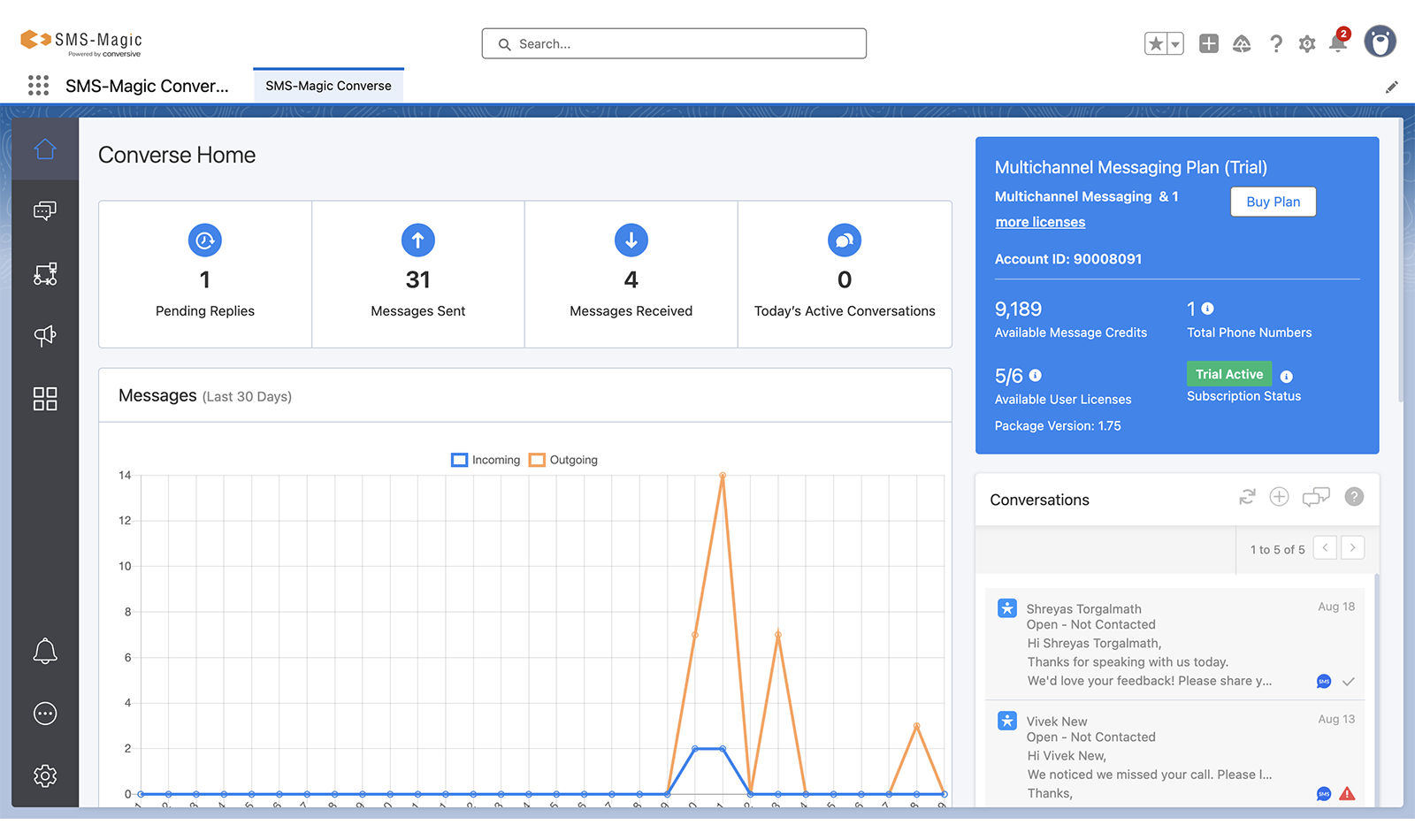This screenshot has width=1415, height=840.
Task: Open the Home section in the sidebar
Action: (x=45, y=149)
